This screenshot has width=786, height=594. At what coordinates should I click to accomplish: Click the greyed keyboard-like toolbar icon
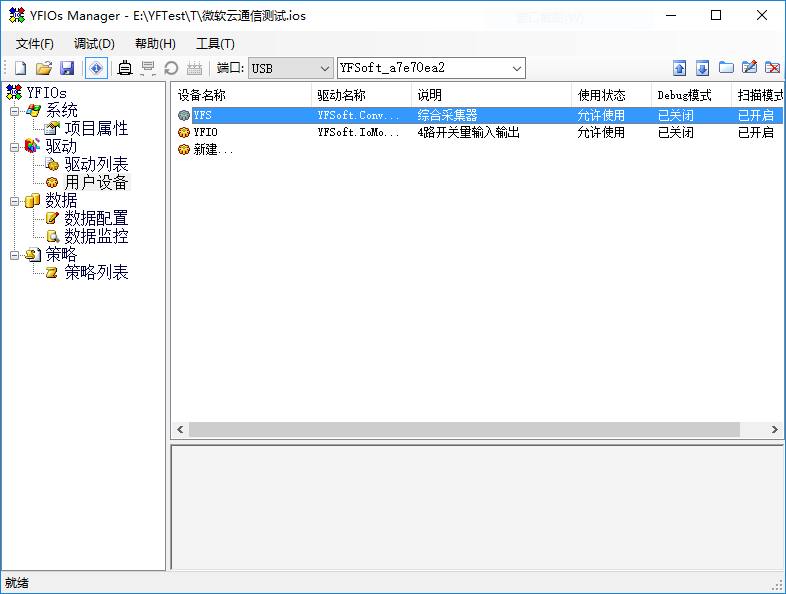[x=194, y=68]
